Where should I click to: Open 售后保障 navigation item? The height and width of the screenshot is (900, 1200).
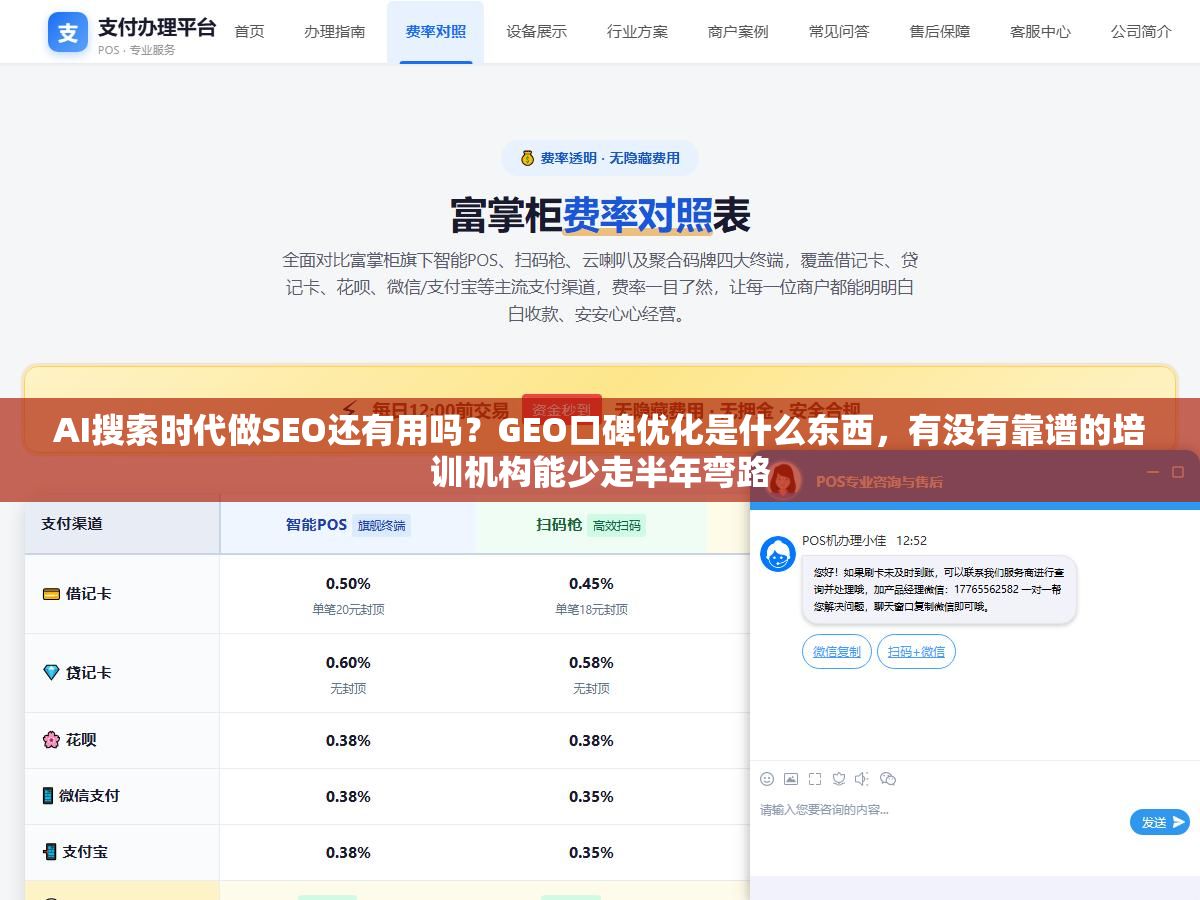(x=940, y=32)
